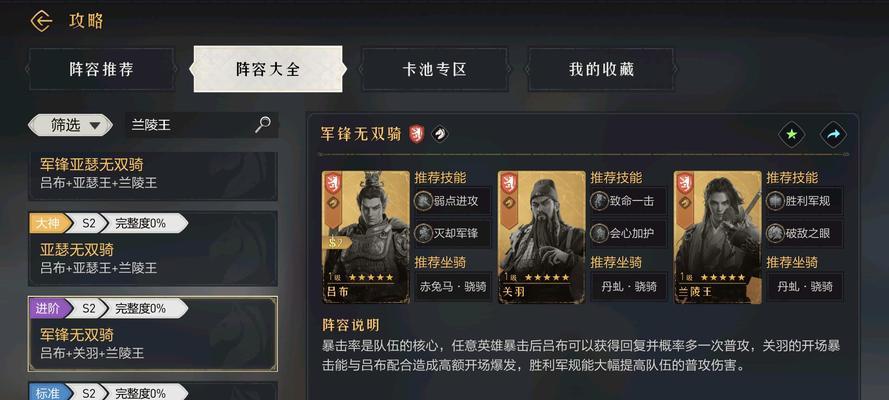This screenshot has height=400, width=889.
Task: Share the lineup using the arrow icon
Action: click(833, 135)
